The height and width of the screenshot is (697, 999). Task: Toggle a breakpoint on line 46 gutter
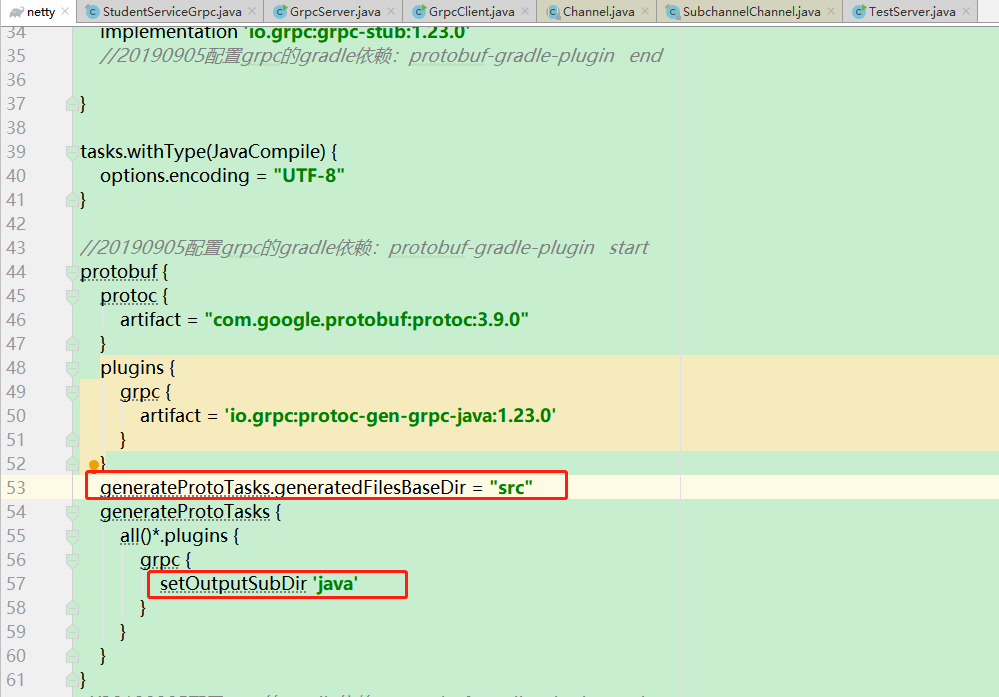48,319
